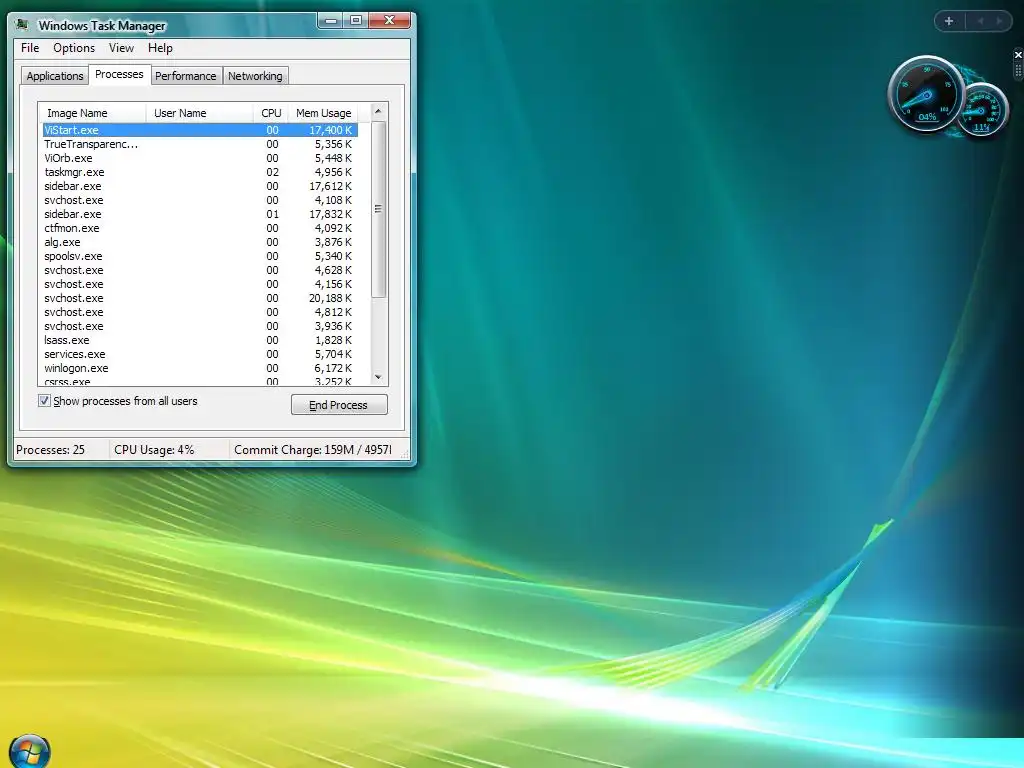Click the 5,704 K memory value
The image size is (1024, 768).
[333, 354]
